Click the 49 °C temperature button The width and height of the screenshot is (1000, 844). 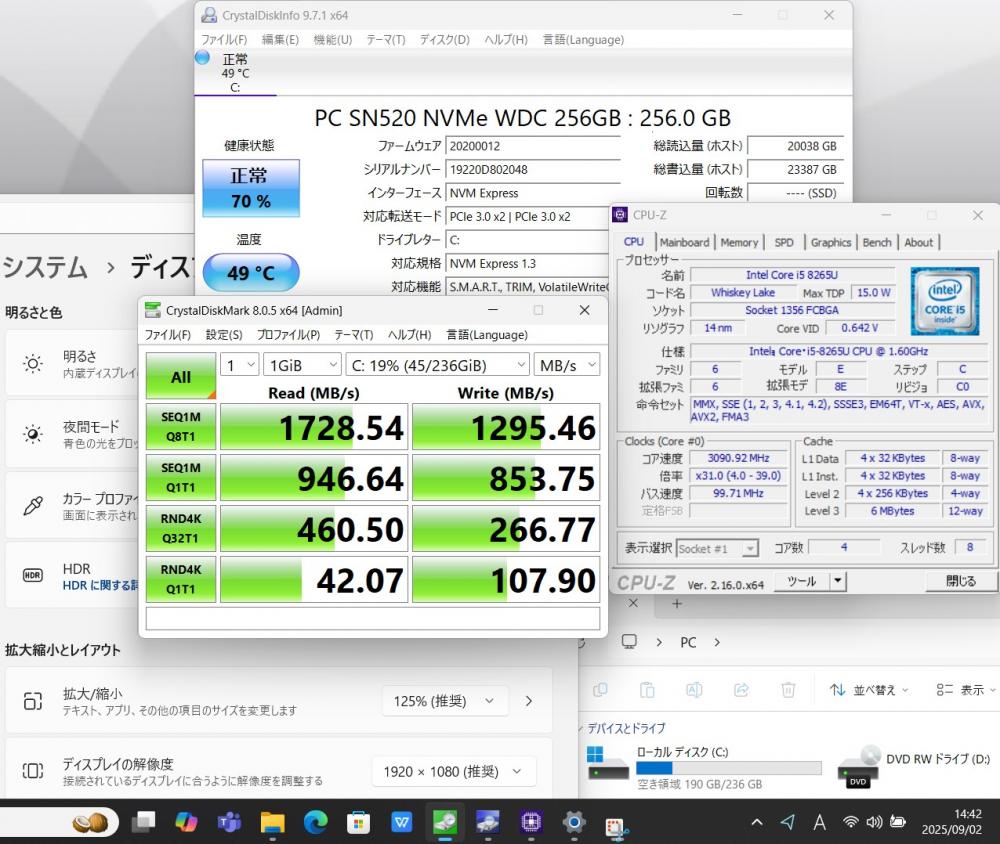[x=251, y=273]
